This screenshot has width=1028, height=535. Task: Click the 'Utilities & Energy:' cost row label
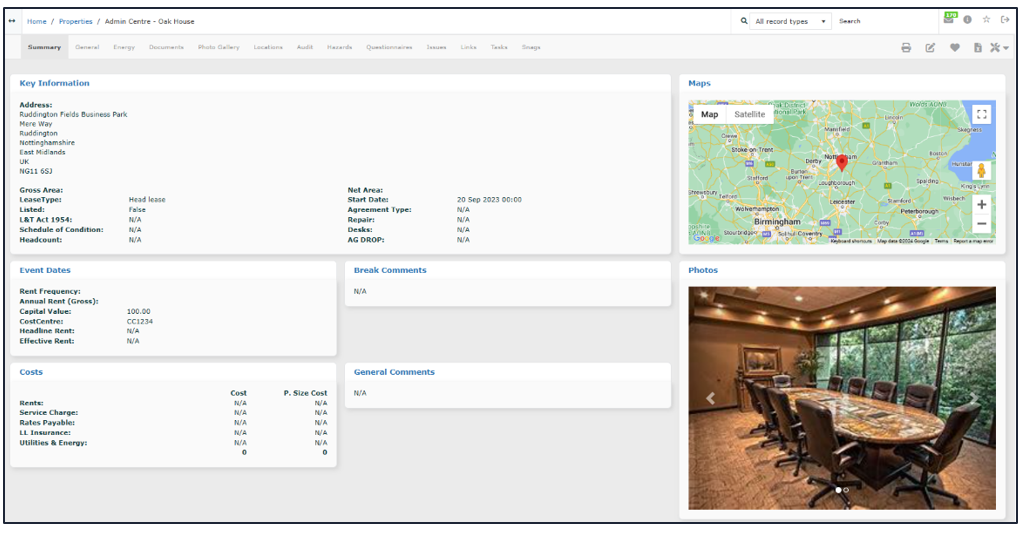53,443
